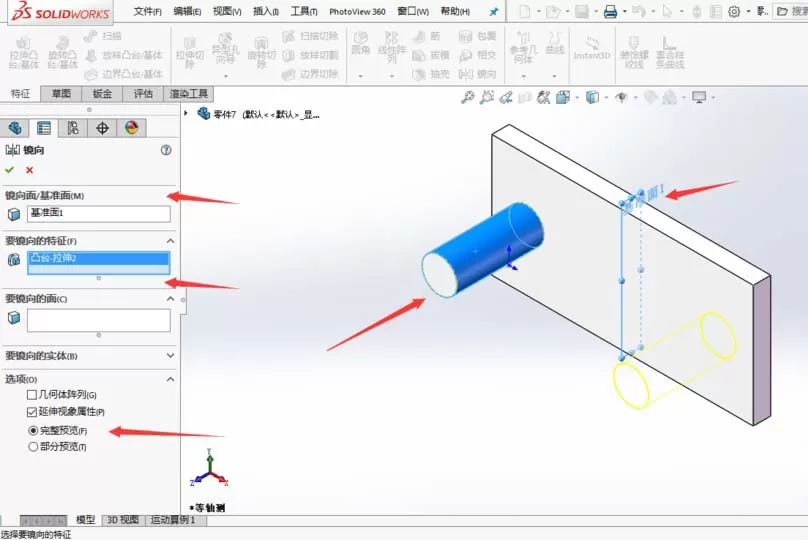Screen dimensions: 808x540
Task: Open the View Orientation dropdown arrow
Action: point(577,97)
